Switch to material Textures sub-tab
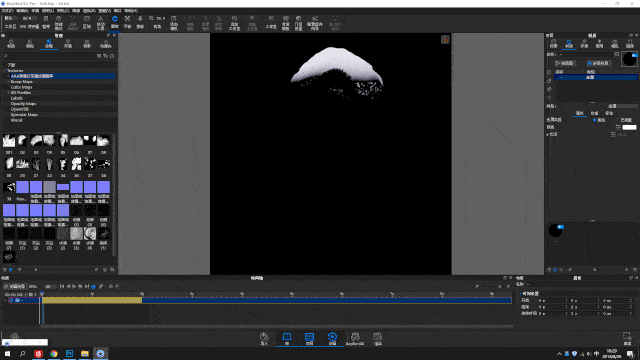Viewport: 640px width, 360px height. click(x=594, y=113)
